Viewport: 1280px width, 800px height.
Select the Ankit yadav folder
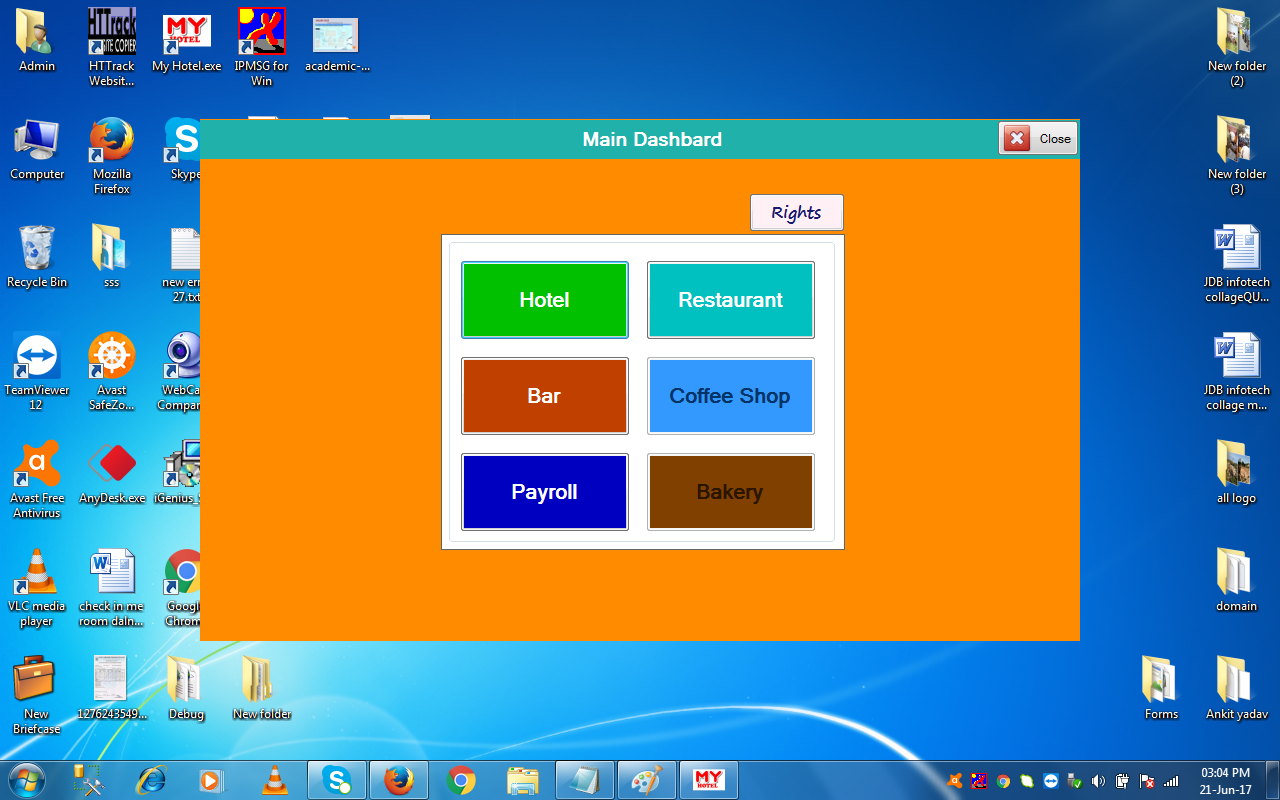tap(1237, 690)
